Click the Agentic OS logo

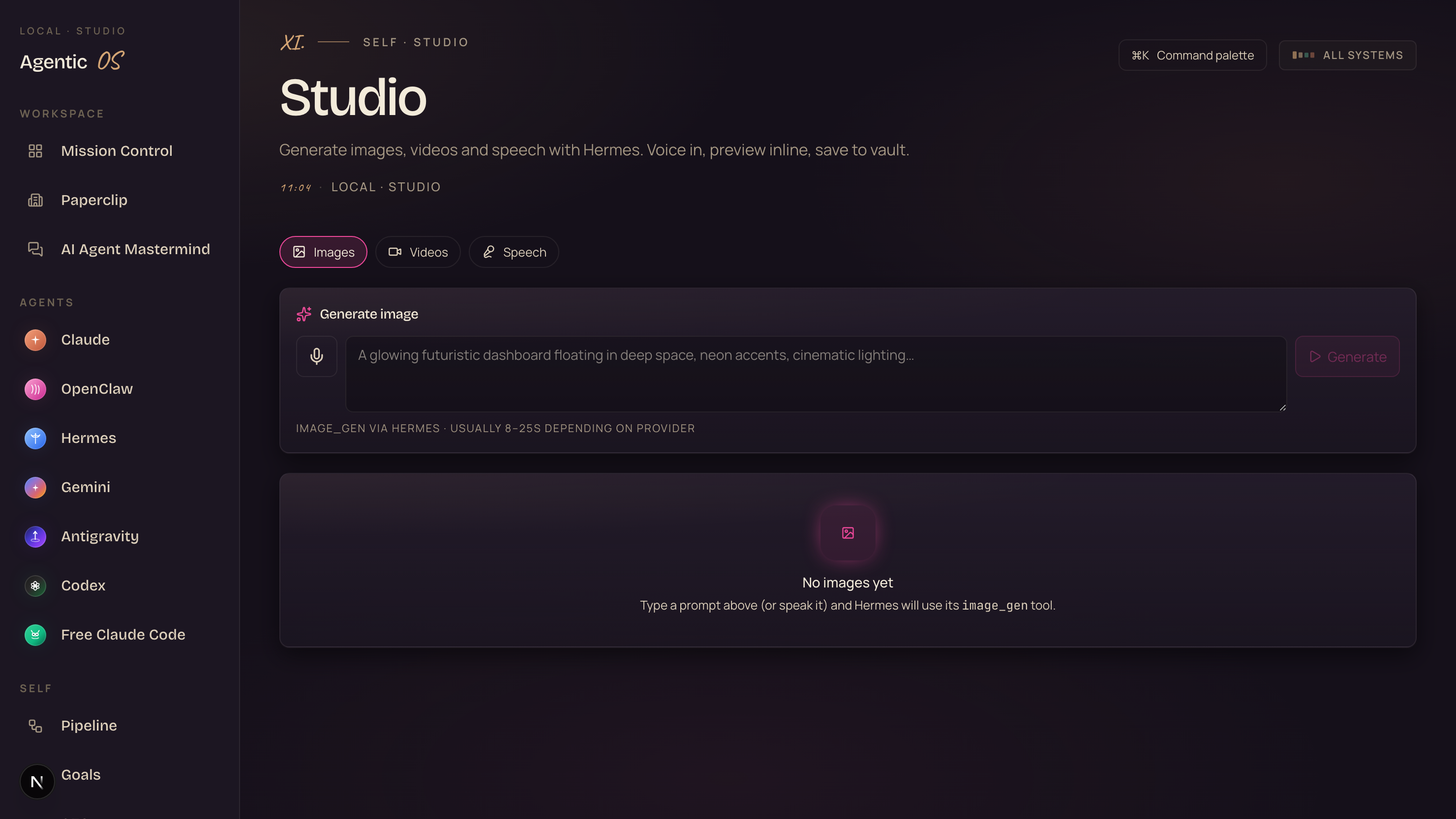(72, 61)
